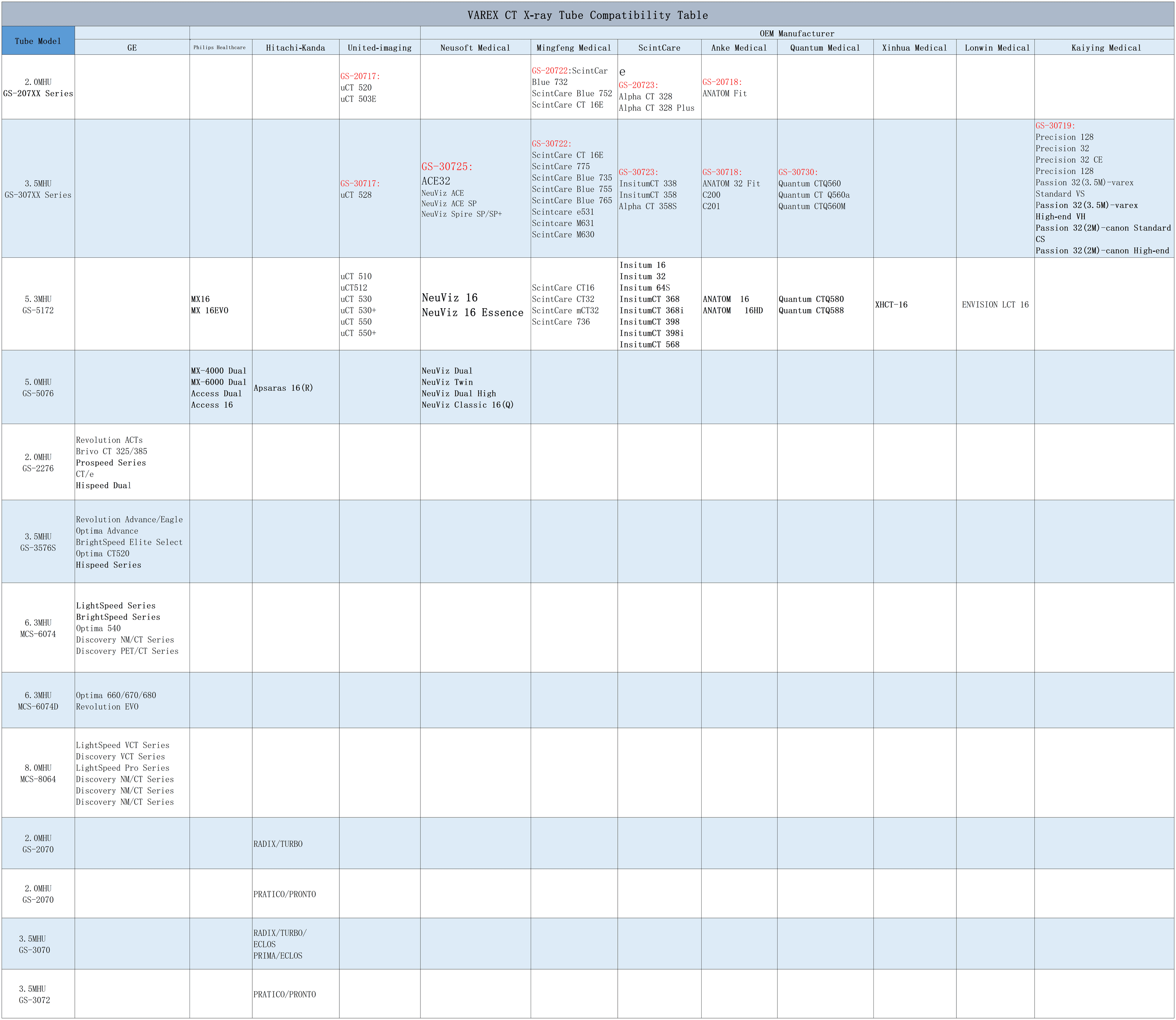Select the "Scintcare e531" entry
Viewport: 1176px width, 1020px height.
pyautogui.click(x=563, y=212)
